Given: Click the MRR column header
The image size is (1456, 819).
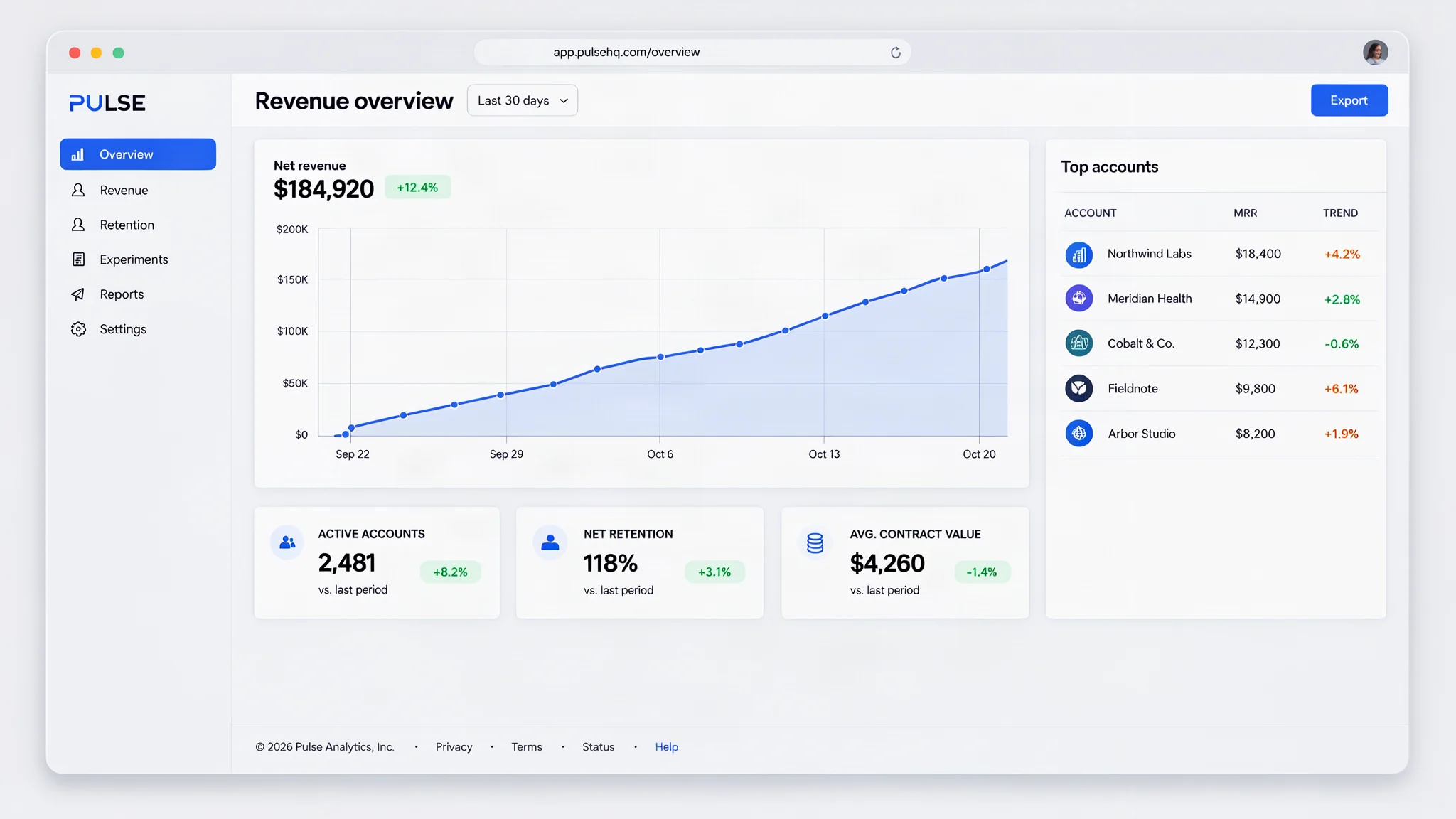Looking at the screenshot, I should click(1245, 213).
